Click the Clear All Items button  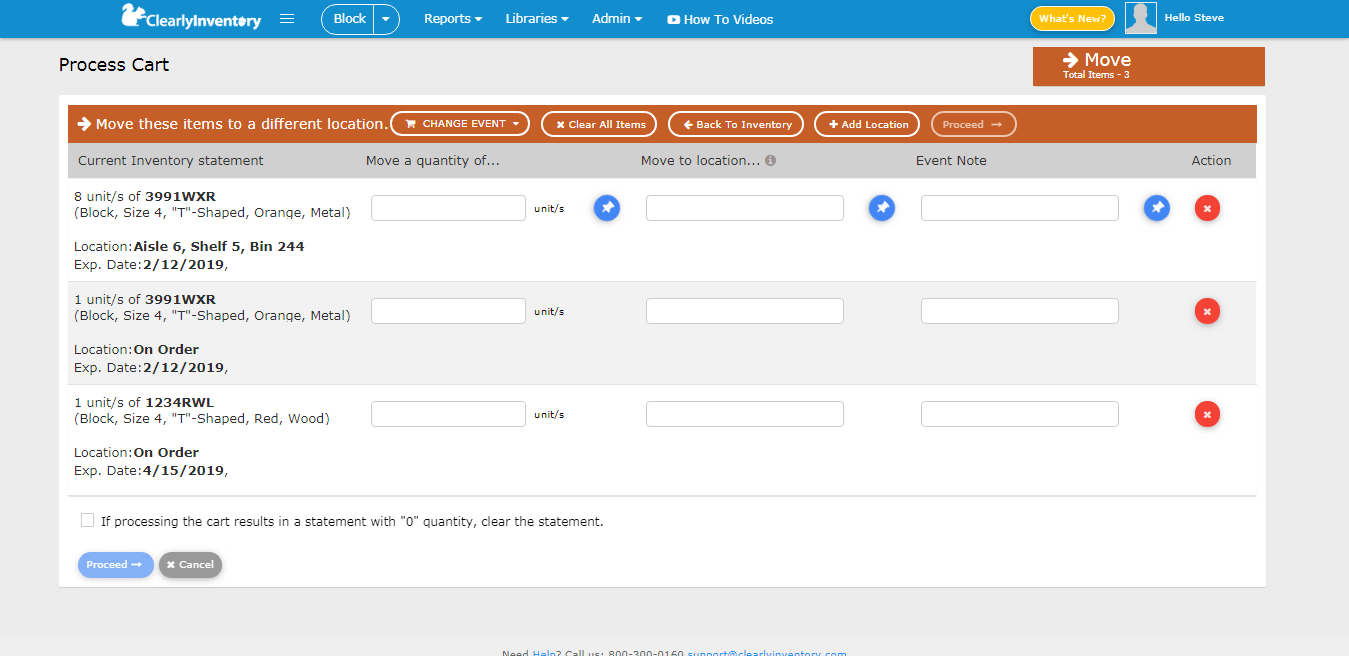598,124
